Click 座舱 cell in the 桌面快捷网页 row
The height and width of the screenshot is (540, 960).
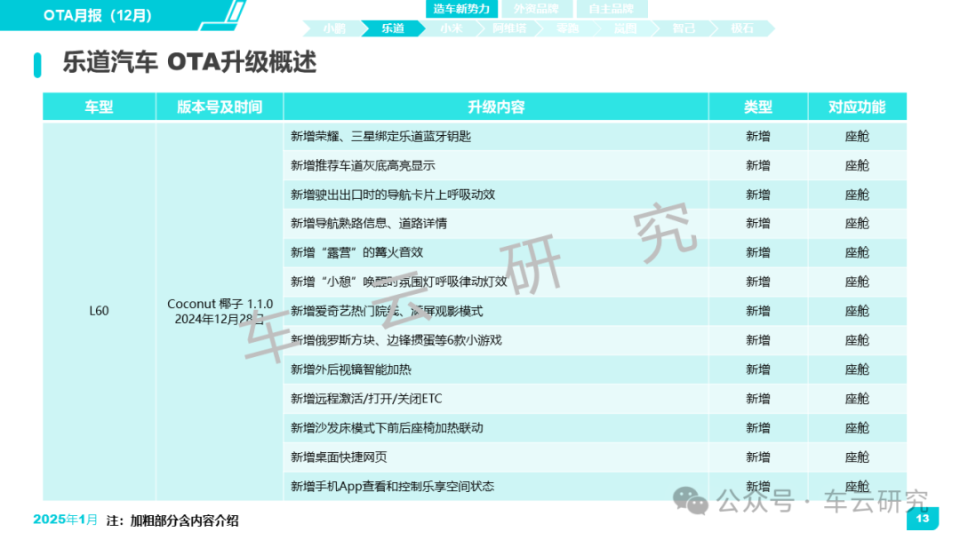coord(857,457)
